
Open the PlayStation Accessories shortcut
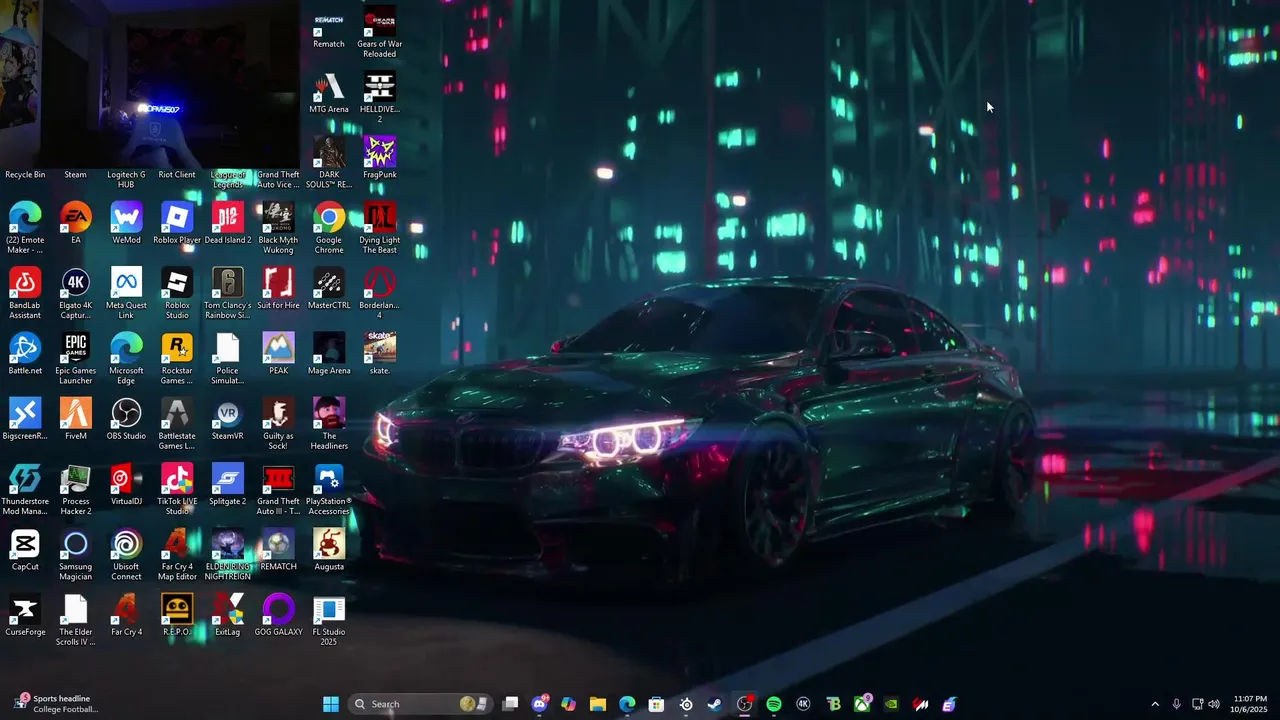click(x=329, y=489)
